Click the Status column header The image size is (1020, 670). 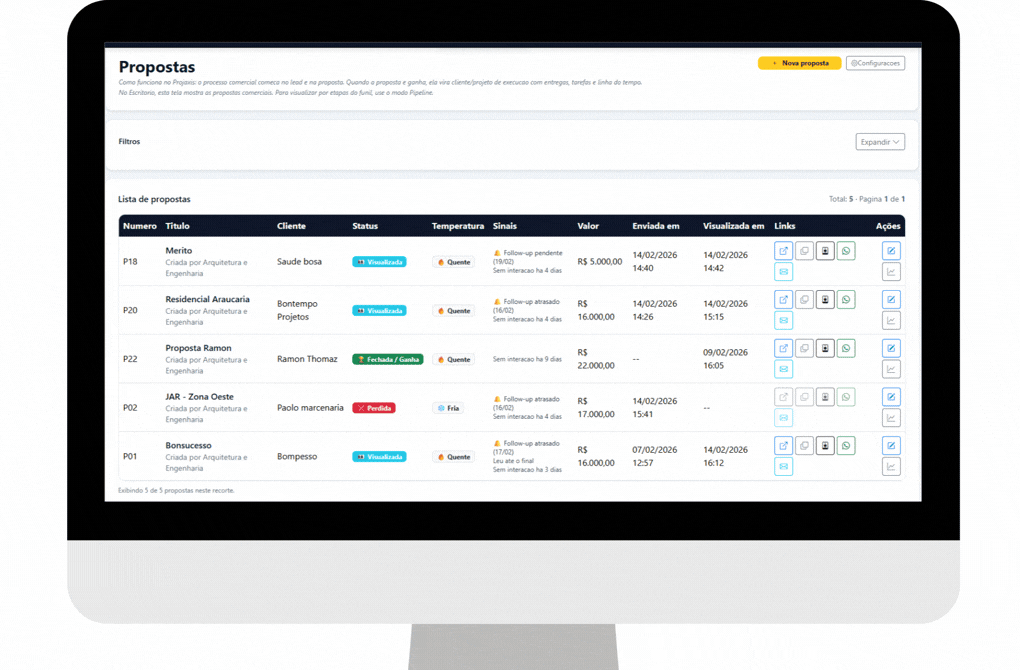(x=365, y=226)
